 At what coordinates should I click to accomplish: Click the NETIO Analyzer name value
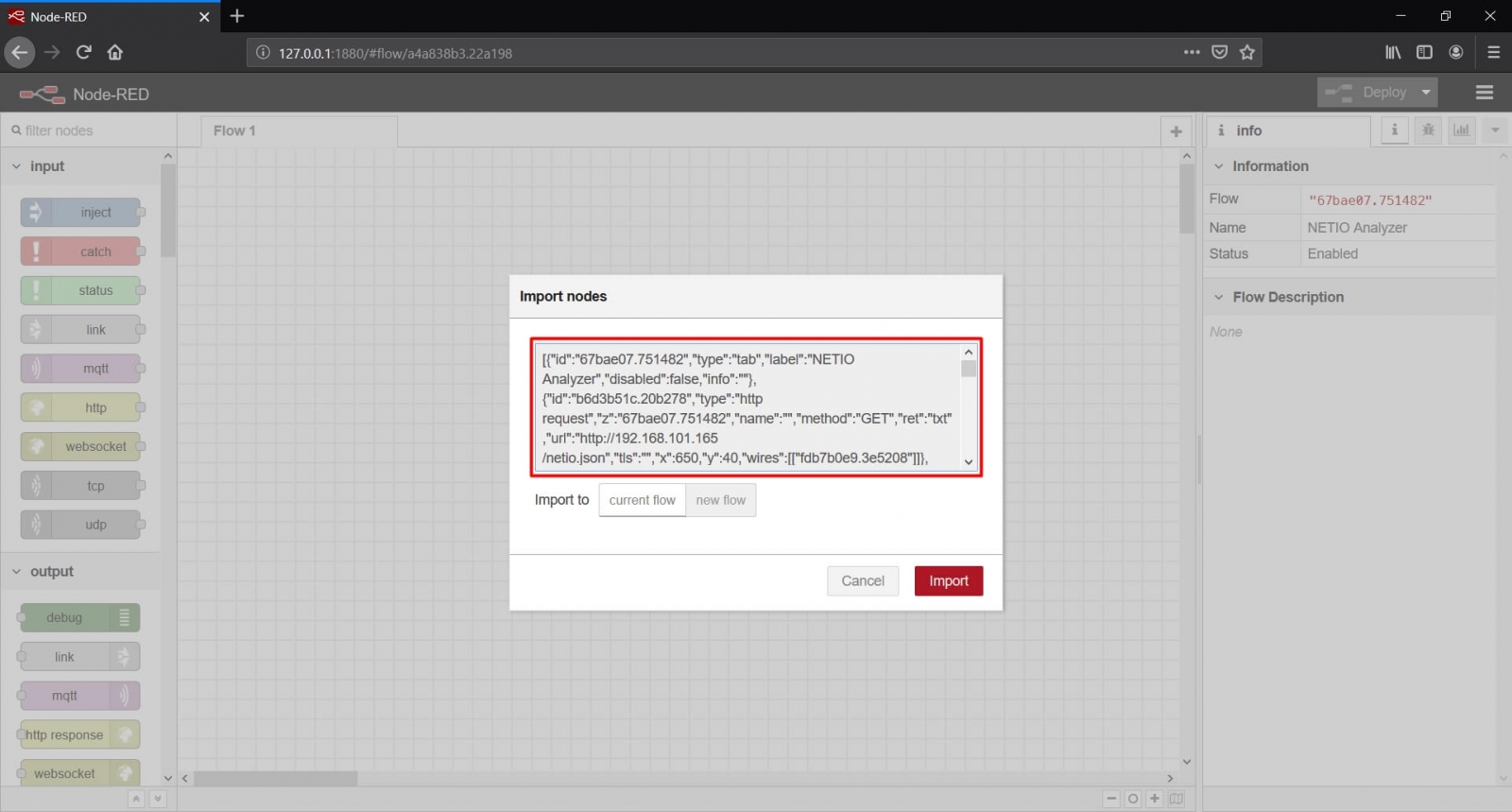coord(1357,228)
